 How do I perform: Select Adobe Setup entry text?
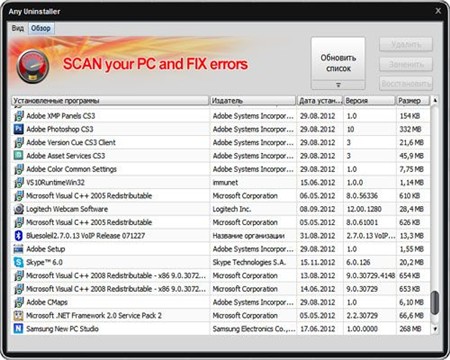pos(46,249)
